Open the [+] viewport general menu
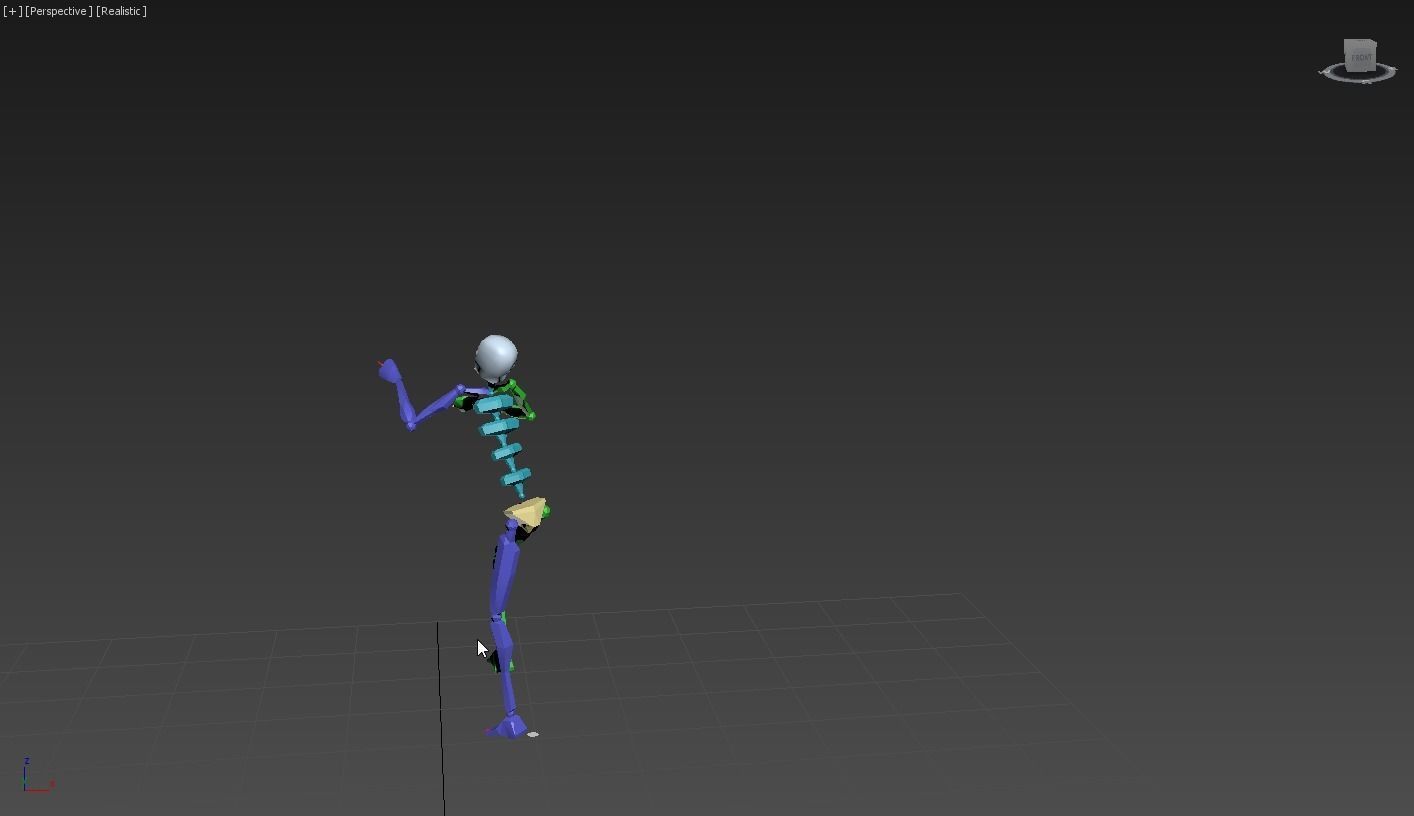This screenshot has width=1414, height=816. [x=12, y=11]
